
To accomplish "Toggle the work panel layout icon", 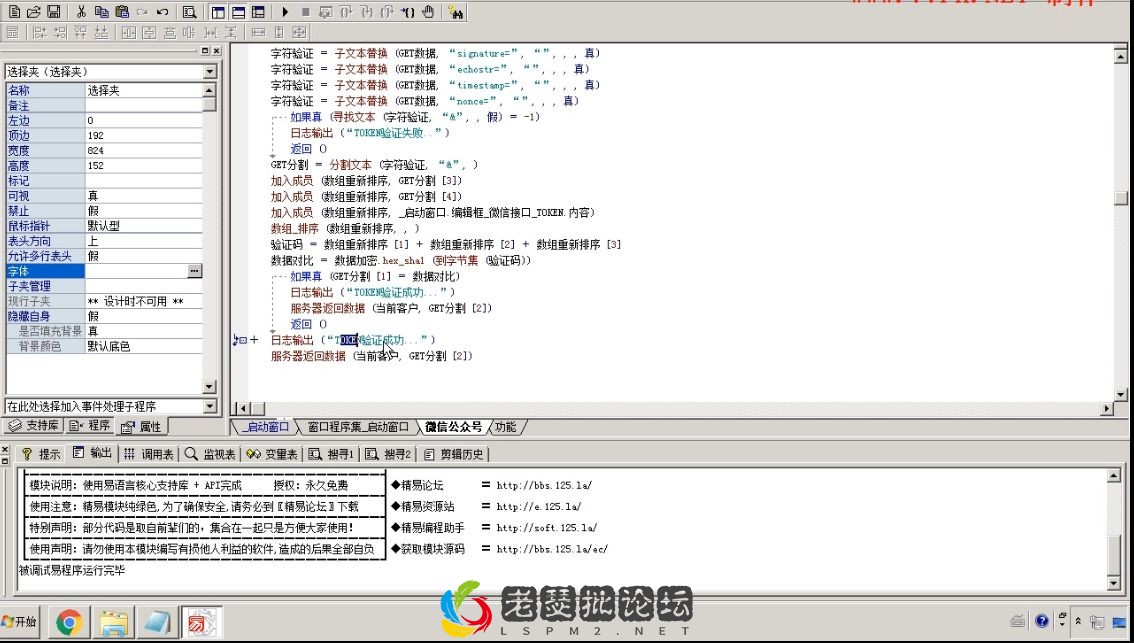I will (x=218, y=12).
